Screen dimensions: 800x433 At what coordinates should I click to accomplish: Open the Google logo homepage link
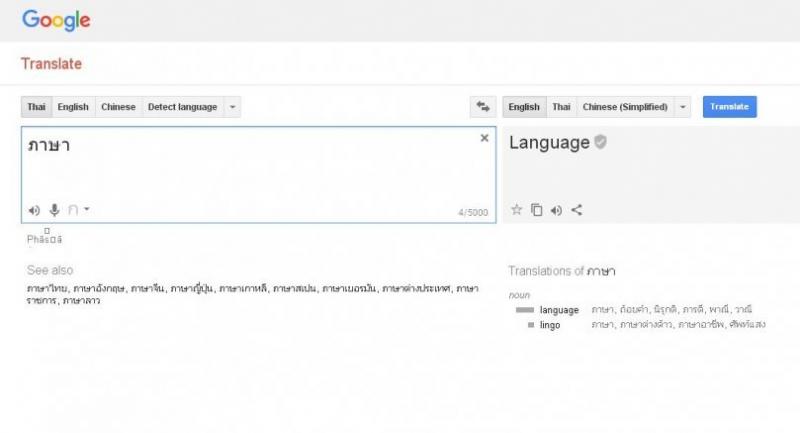pos(56,20)
